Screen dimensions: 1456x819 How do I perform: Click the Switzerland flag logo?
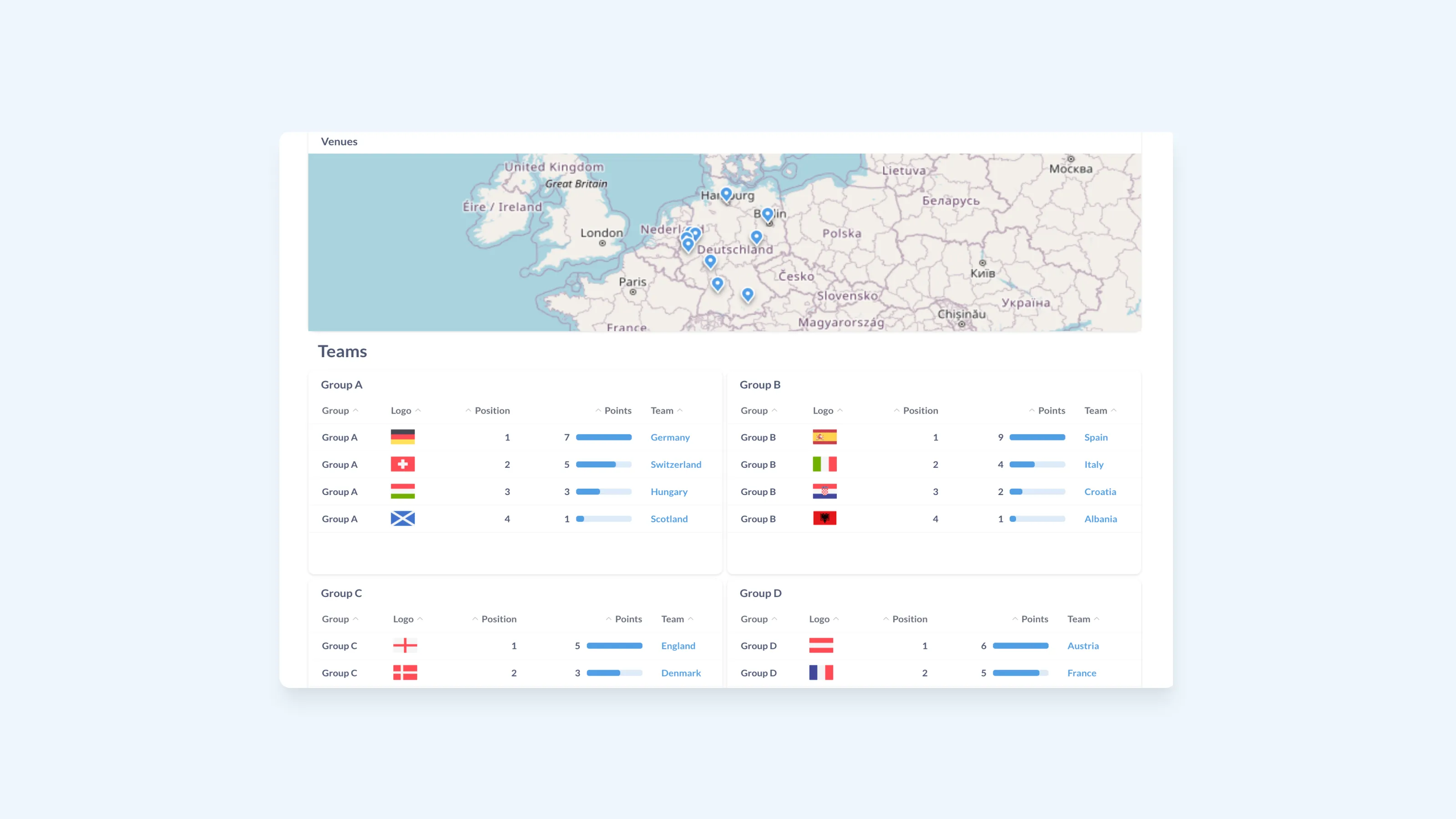tap(402, 464)
